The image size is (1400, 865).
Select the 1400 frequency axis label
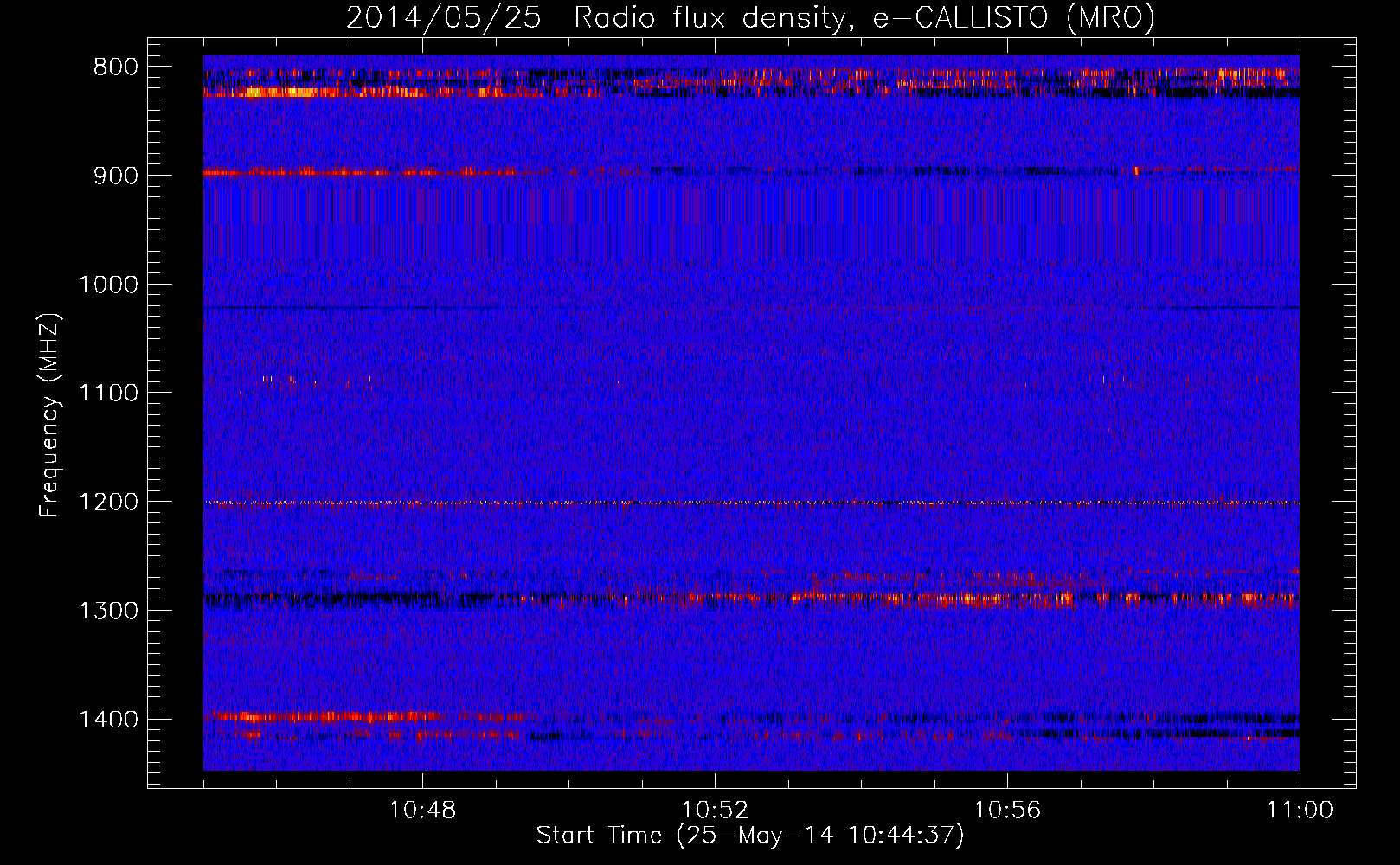coord(108,720)
